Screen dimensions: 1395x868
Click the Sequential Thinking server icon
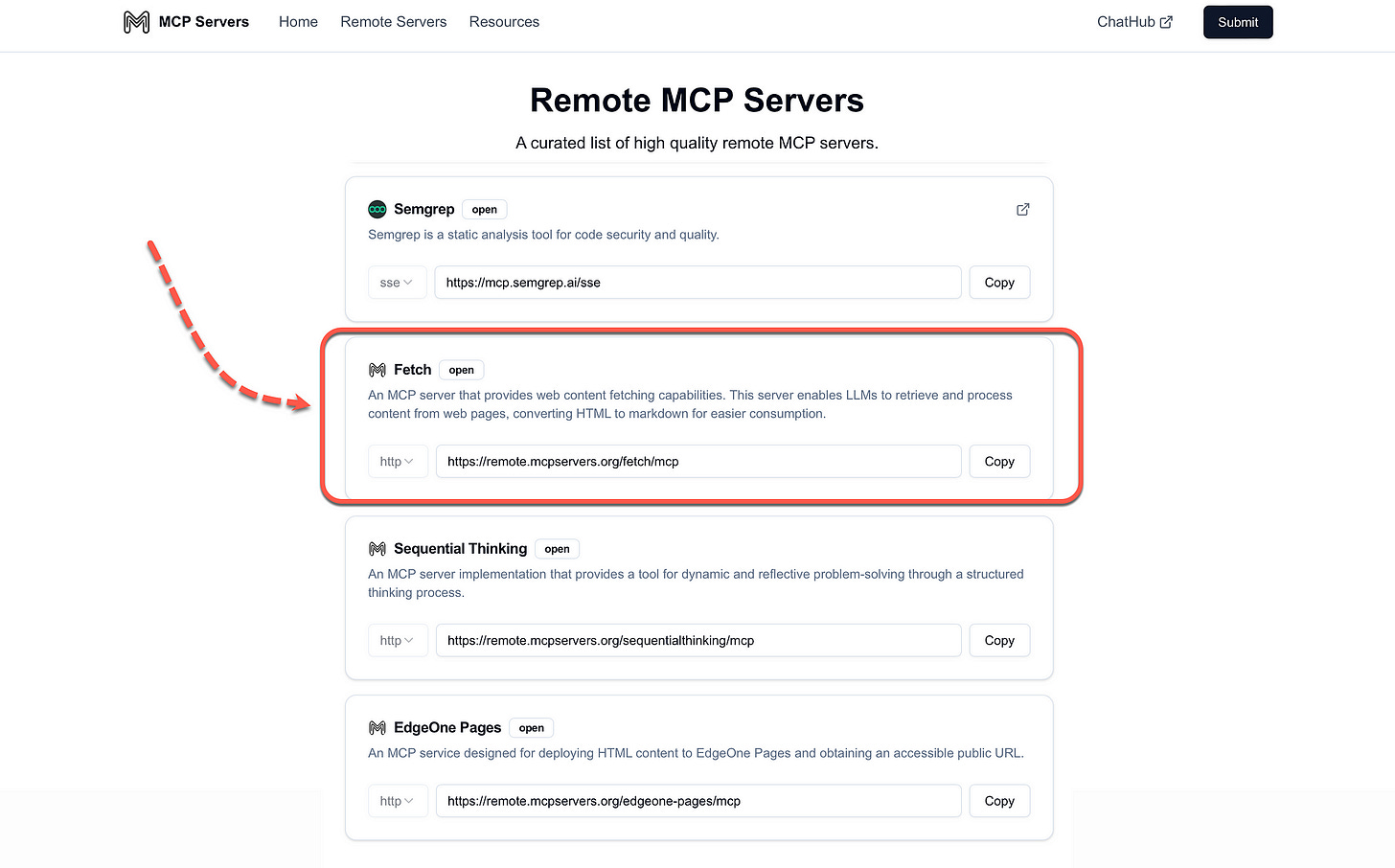click(376, 548)
